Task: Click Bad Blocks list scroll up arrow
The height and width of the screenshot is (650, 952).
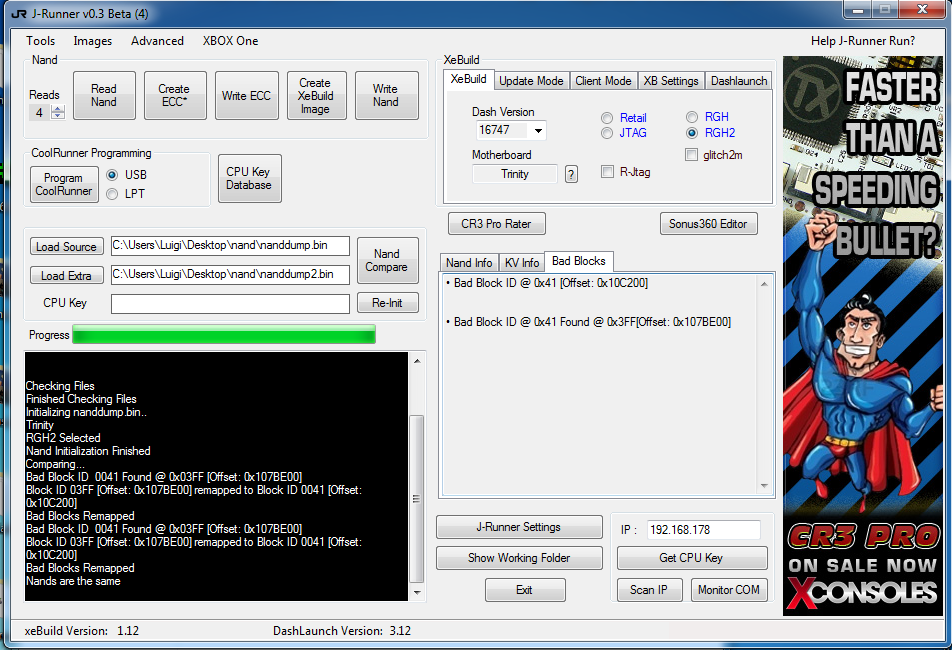Action: pyautogui.click(x=764, y=284)
